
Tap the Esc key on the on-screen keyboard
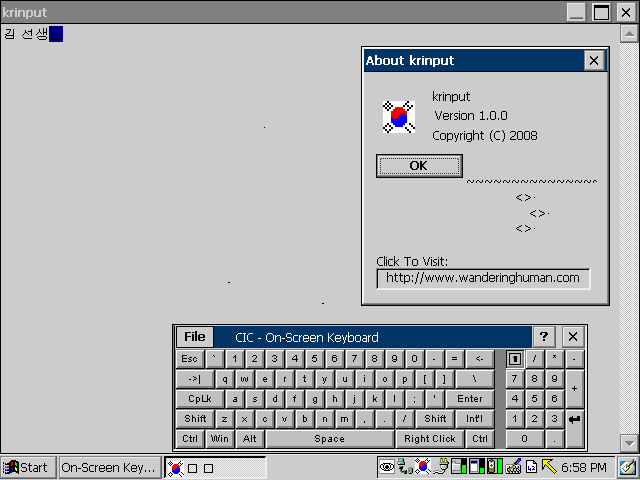coord(190,359)
